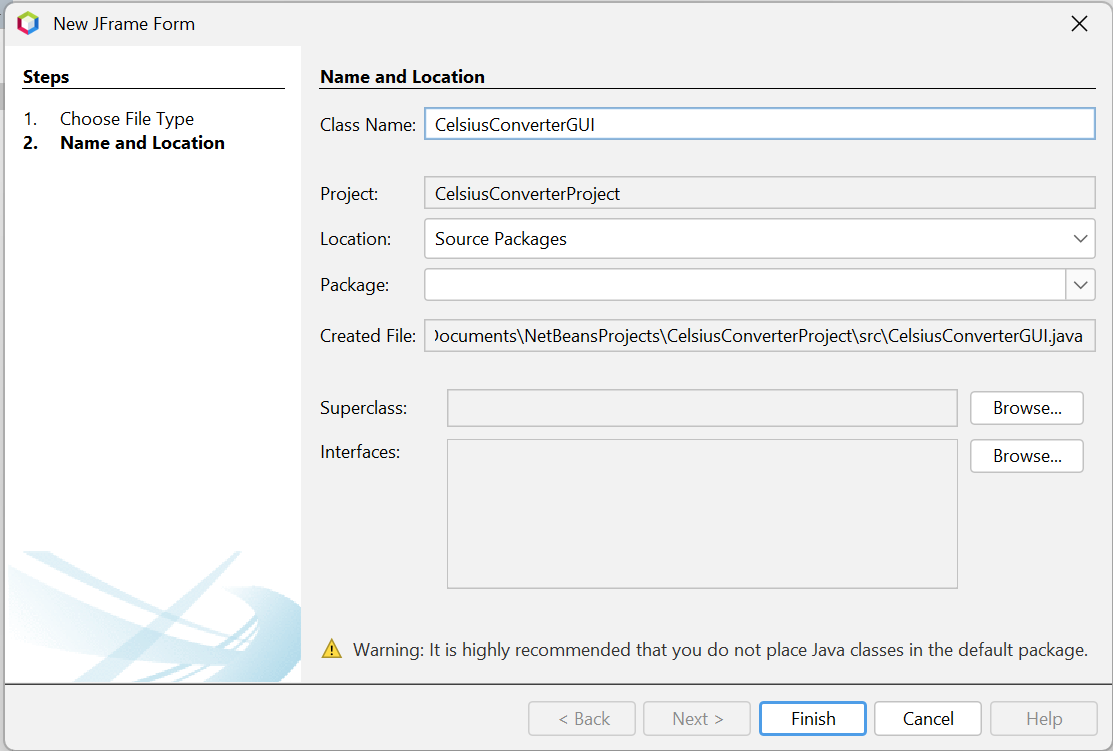Select the Source Packages location box
This screenshot has height=751, width=1113.
point(760,239)
